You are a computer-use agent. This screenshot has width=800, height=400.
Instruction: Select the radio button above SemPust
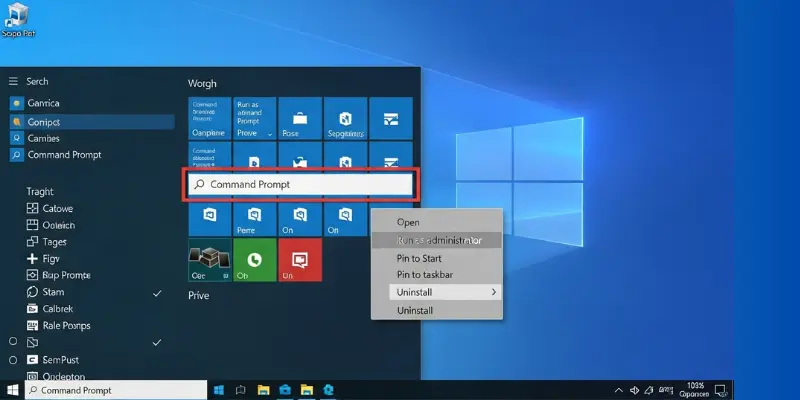(14, 342)
